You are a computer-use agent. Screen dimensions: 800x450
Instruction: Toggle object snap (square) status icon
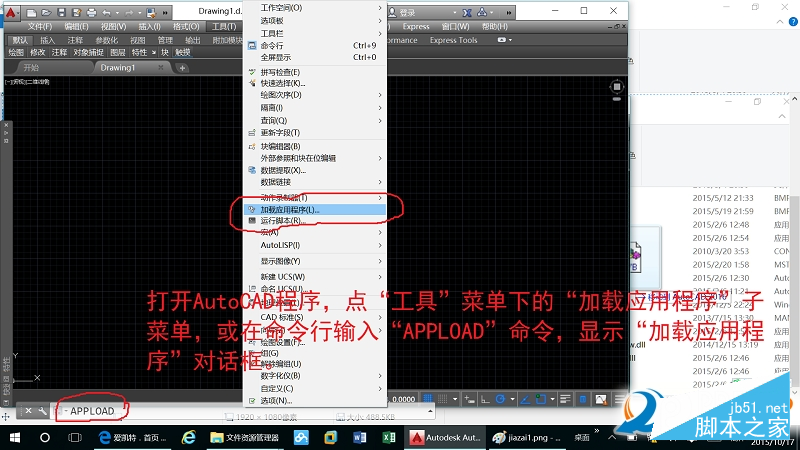point(540,399)
